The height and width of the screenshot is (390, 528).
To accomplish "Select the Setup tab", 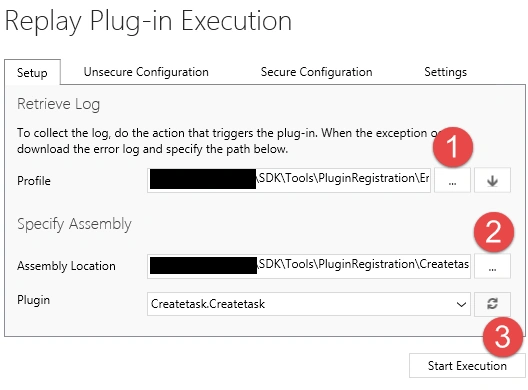I will point(32,72).
